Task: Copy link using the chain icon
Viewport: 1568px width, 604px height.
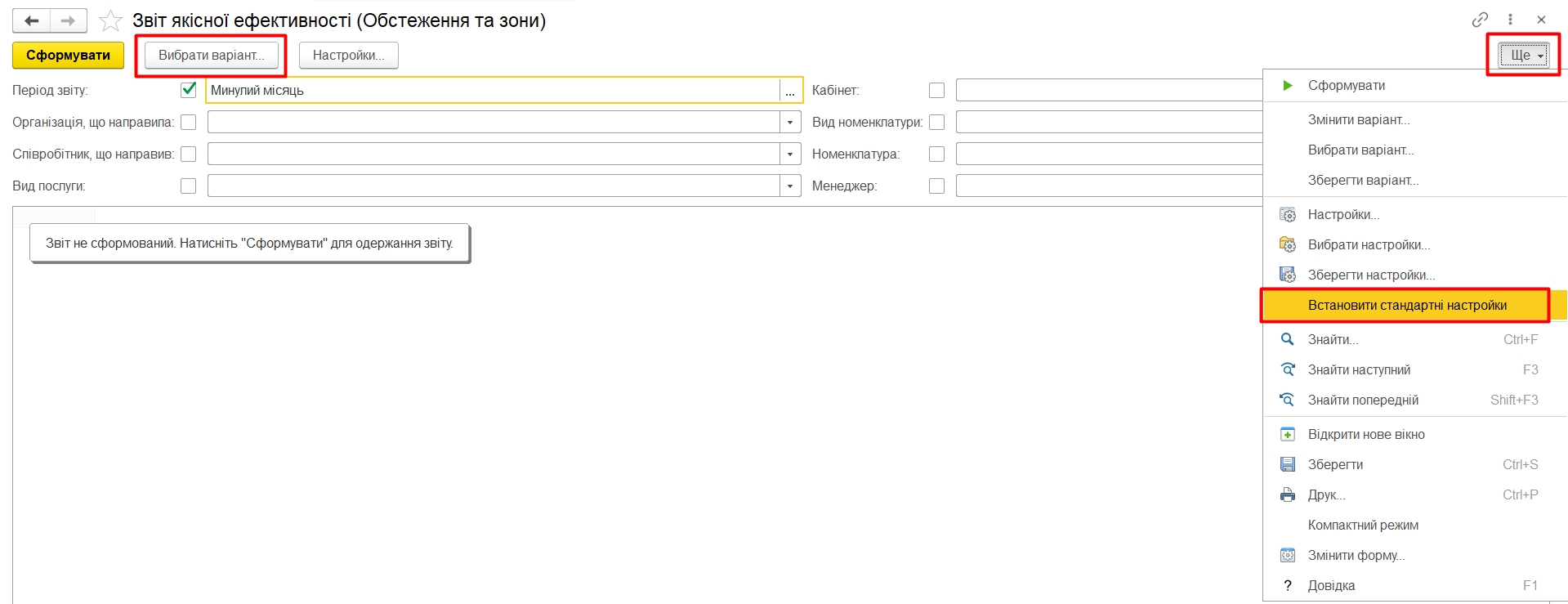Action: coord(1480,20)
